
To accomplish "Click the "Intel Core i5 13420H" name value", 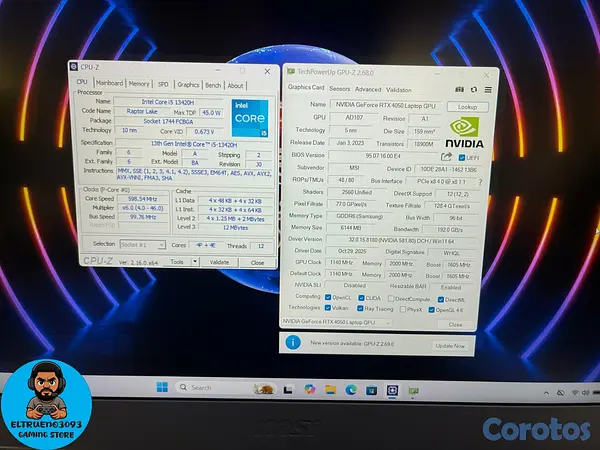I will (168, 102).
